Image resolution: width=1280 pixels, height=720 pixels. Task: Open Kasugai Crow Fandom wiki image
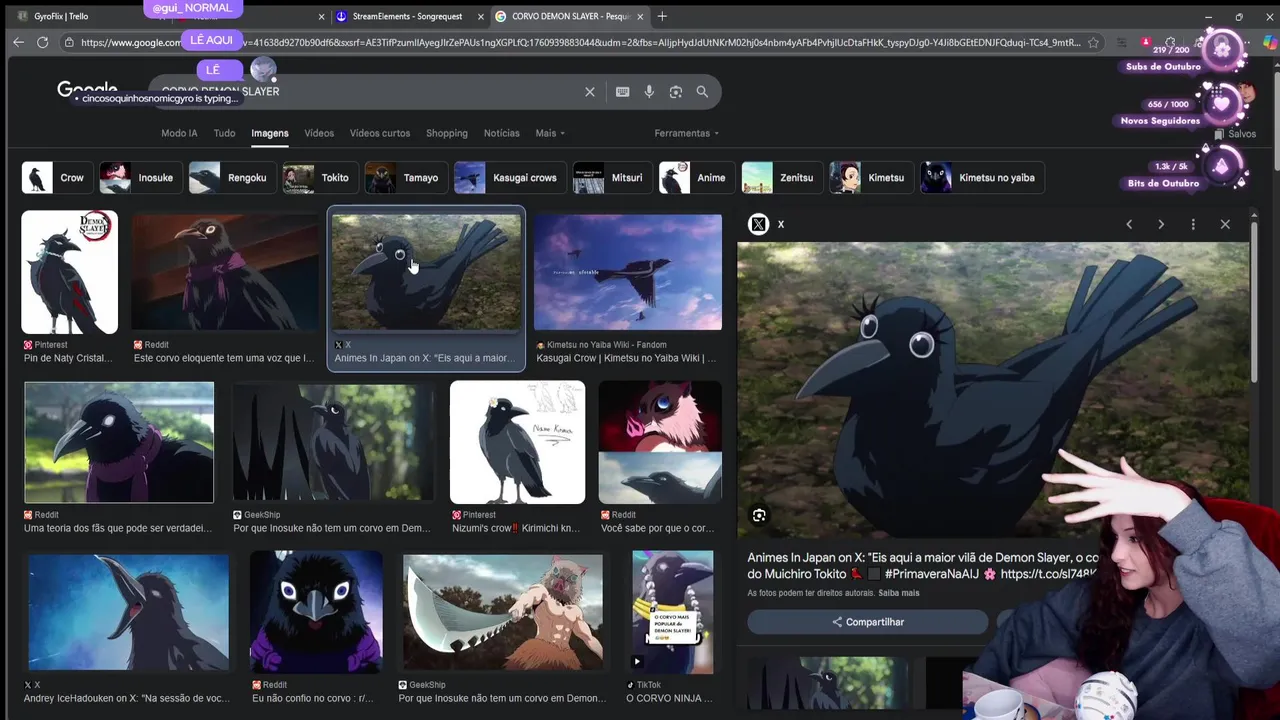coord(627,272)
